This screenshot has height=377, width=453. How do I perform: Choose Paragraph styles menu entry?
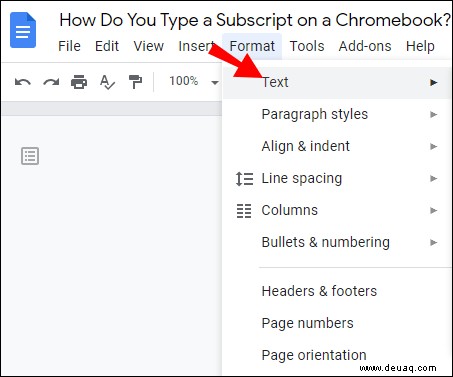click(x=337, y=114)
